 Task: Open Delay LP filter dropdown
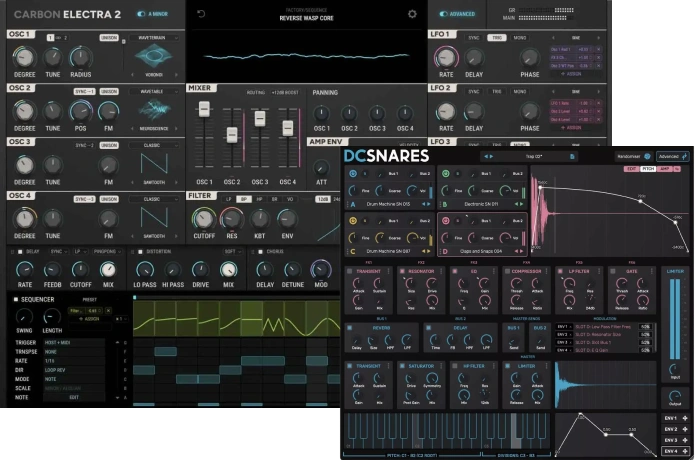click(80, 252)
